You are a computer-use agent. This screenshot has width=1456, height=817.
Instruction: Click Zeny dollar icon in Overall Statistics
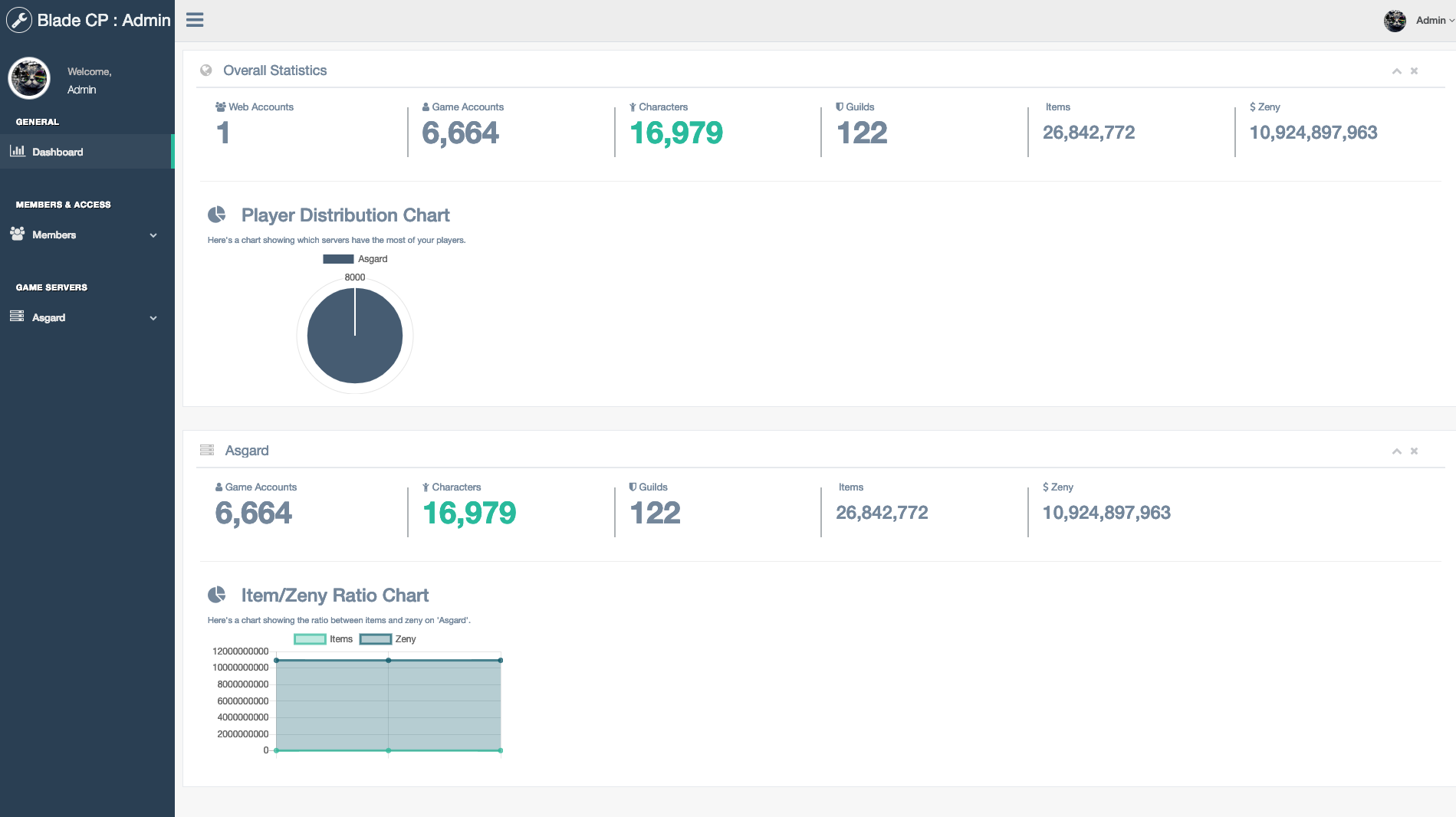point(1253,107)
